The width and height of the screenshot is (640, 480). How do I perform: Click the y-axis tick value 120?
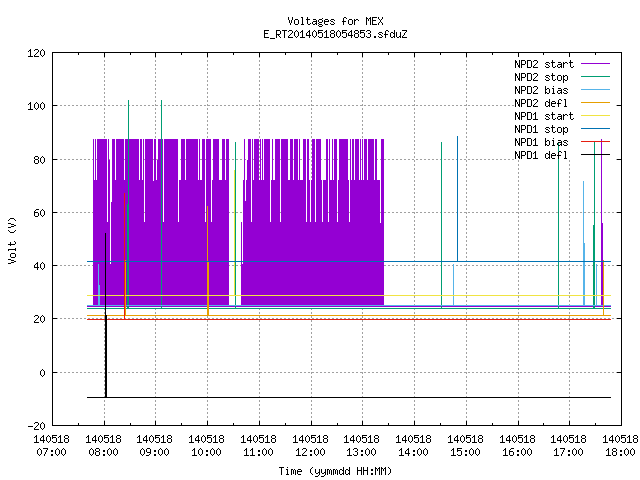36,53
